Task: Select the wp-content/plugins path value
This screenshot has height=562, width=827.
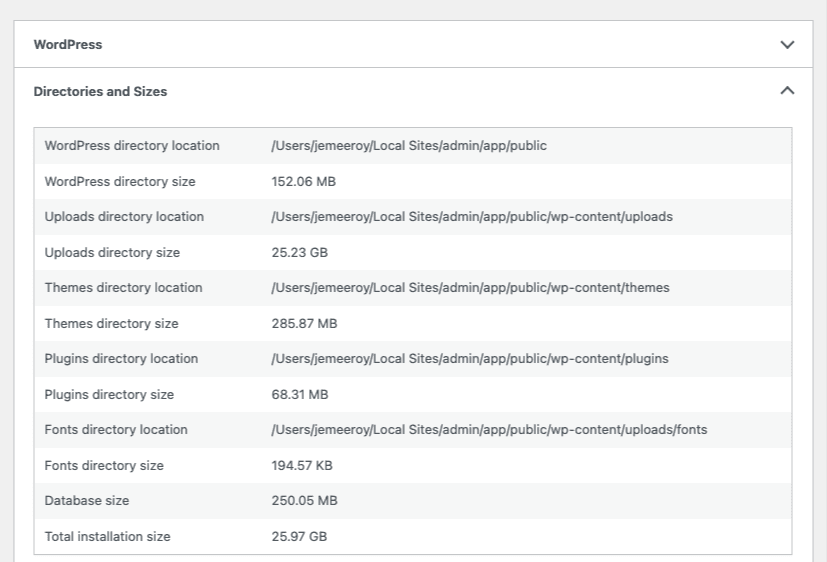Action: (x=470, y=359)
